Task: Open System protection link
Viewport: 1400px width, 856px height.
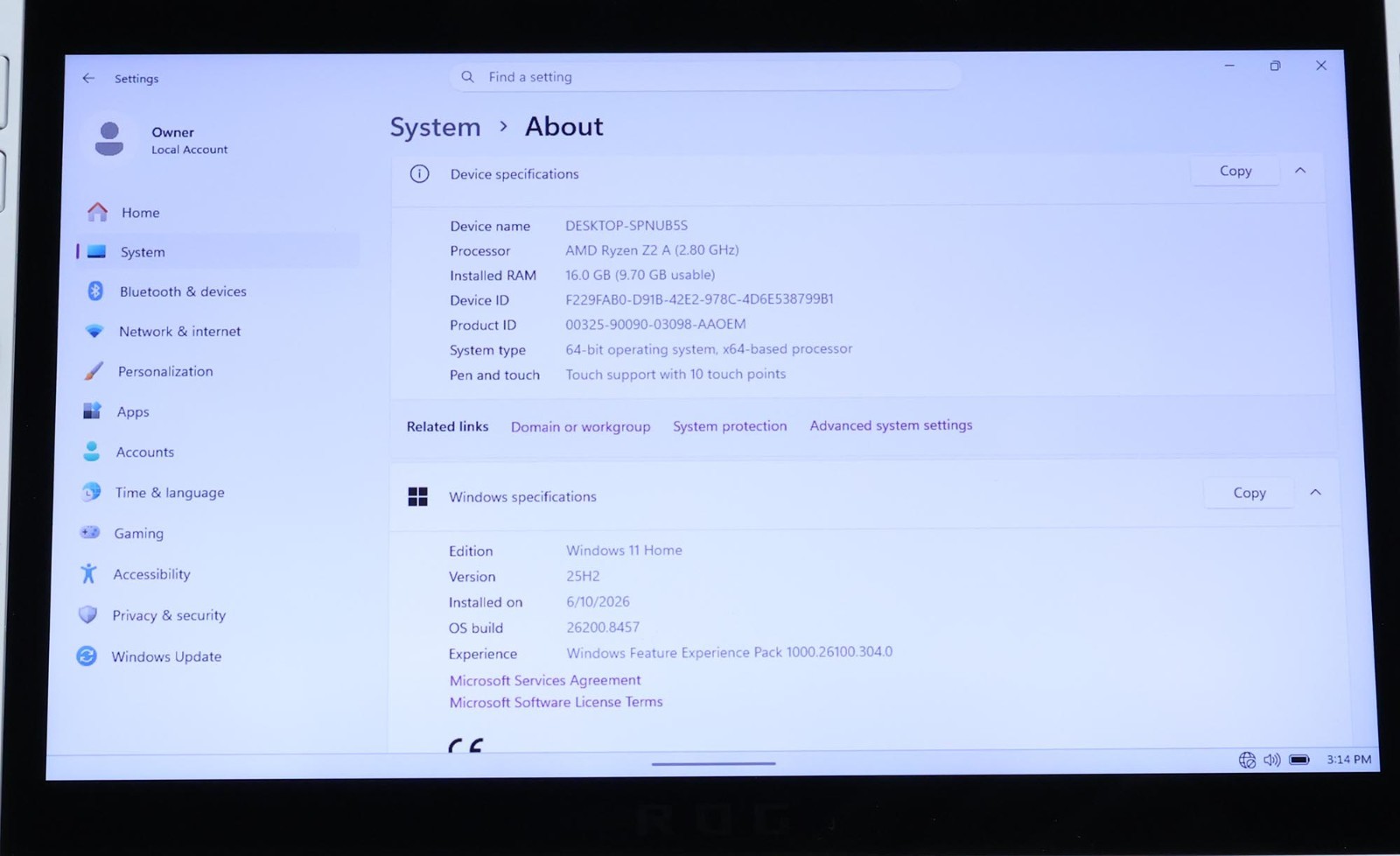Action: pyautogui.click(x=730, y=425)
